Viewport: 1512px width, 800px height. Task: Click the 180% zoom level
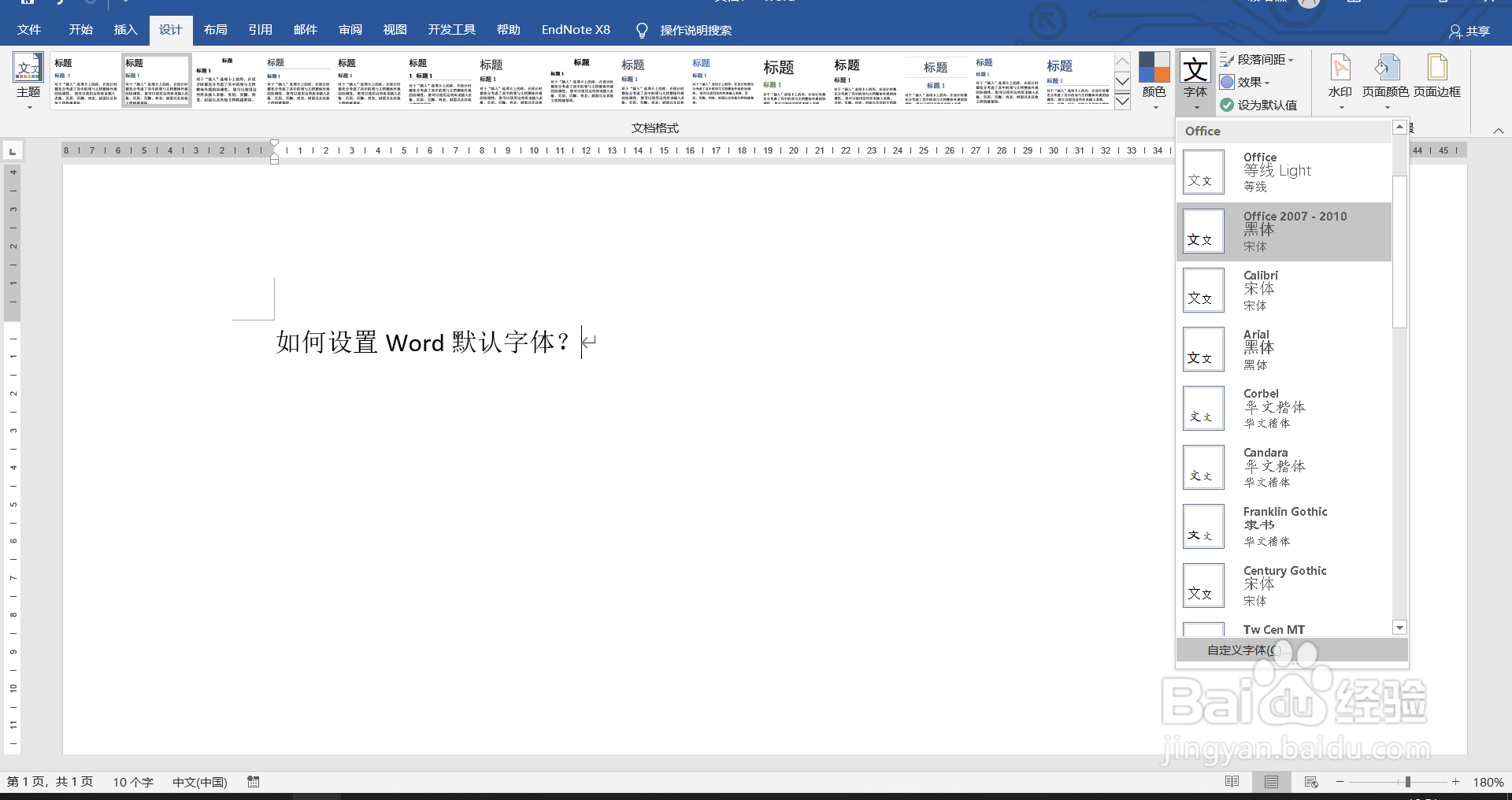pyautogui.click(x=1488, y=782)
